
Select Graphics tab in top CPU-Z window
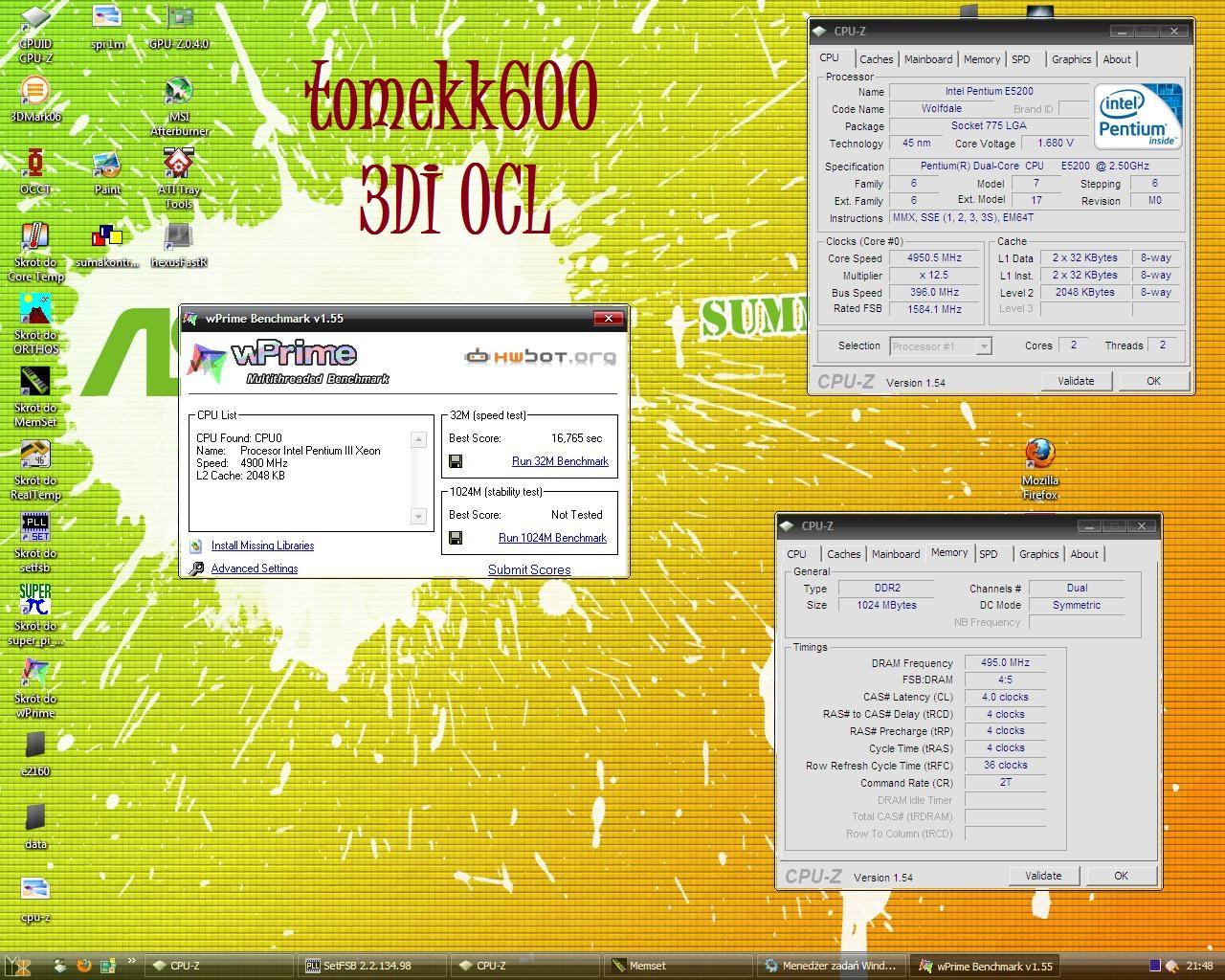click(x=1071, y=59)
